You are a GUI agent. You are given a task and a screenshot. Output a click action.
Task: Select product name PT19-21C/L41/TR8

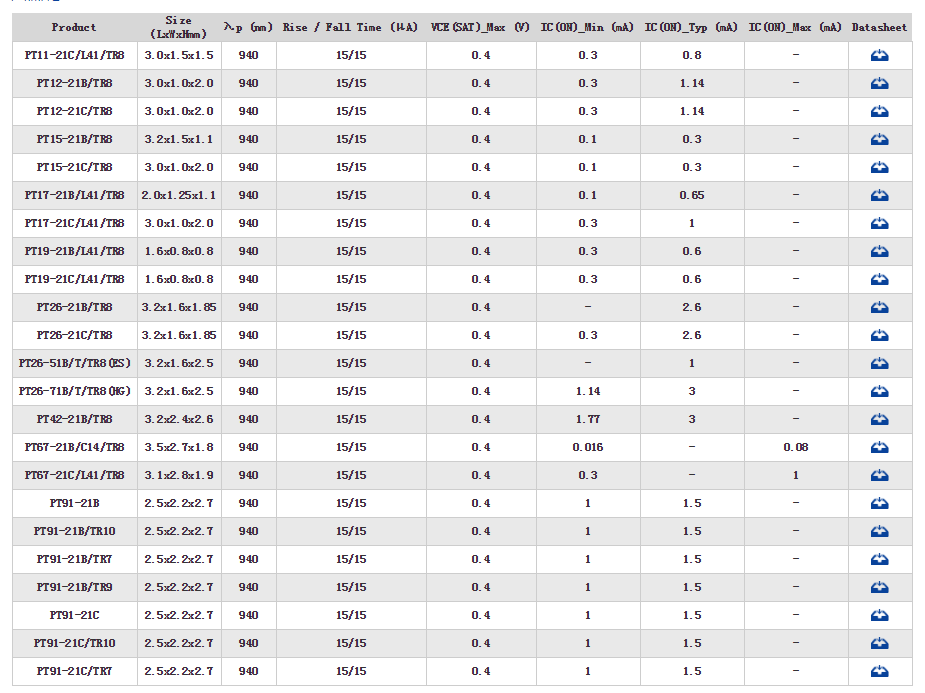[74, 280]
